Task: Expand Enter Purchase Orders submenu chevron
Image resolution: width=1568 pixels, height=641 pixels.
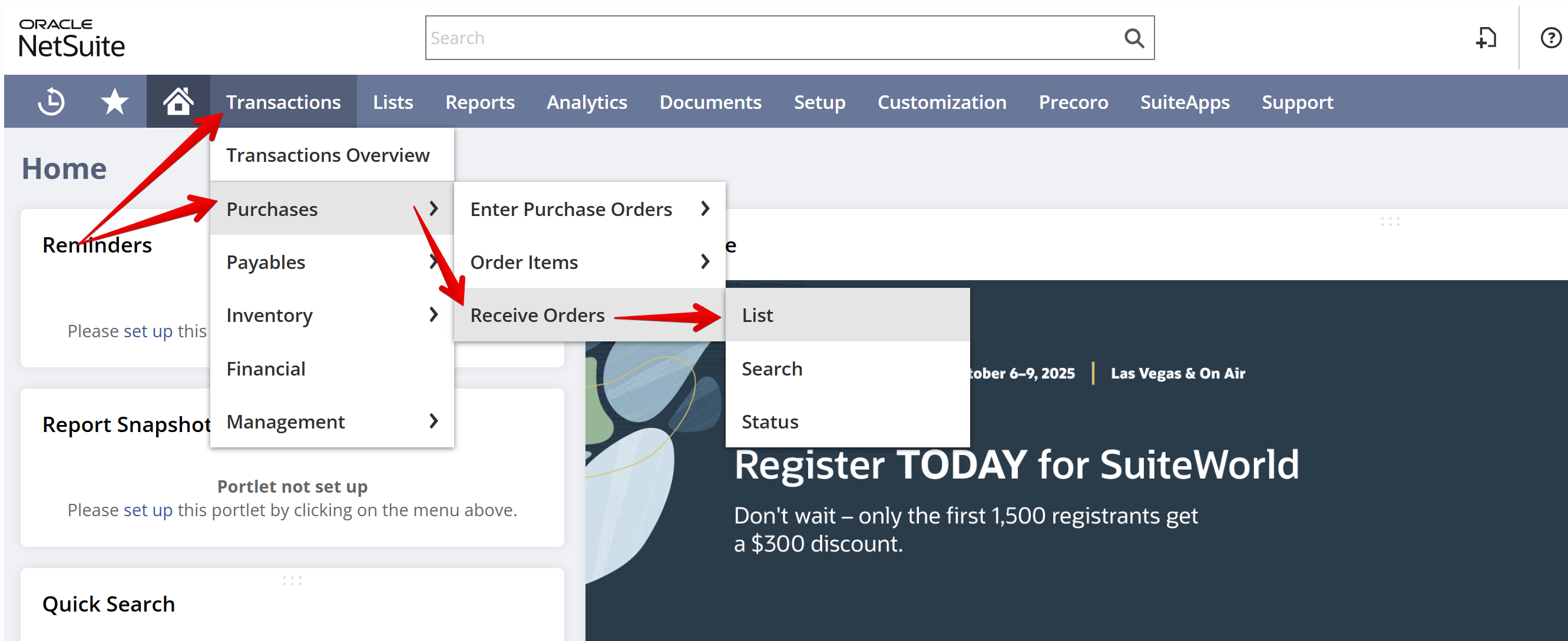Action: tap(705, 208)
